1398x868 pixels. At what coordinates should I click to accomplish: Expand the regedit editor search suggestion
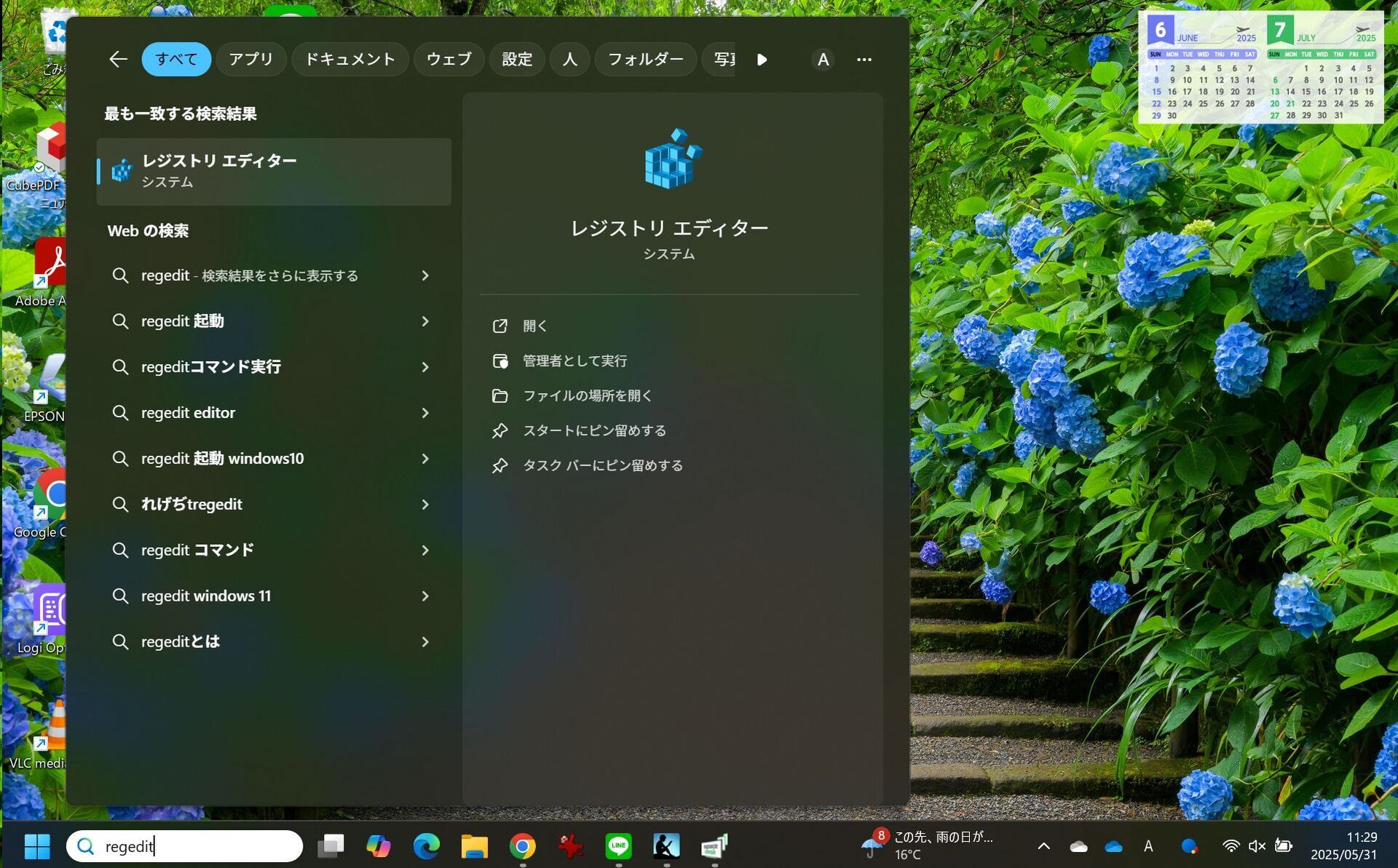point(426,413)
